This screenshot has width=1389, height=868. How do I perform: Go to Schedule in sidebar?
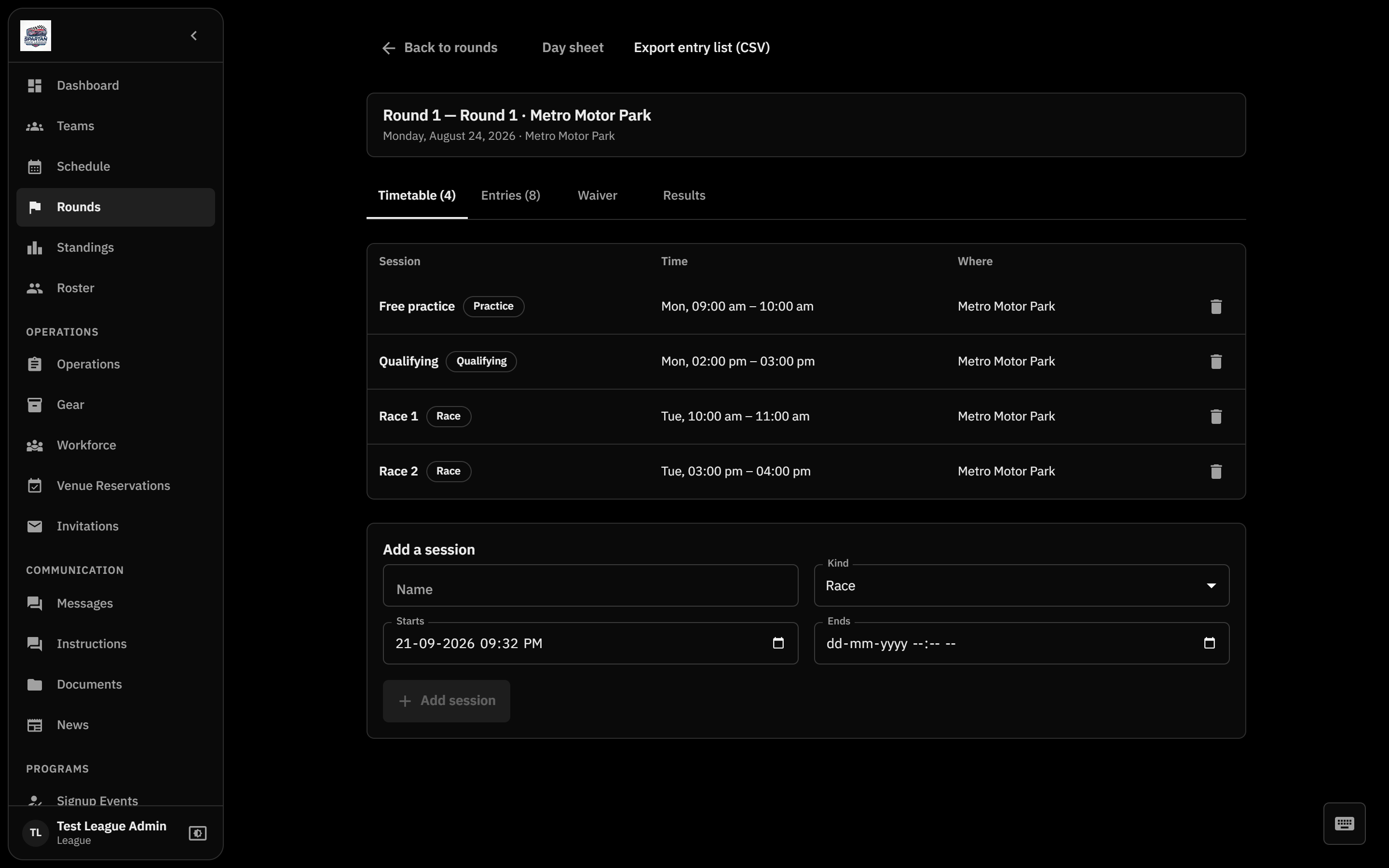pos(115,166)
